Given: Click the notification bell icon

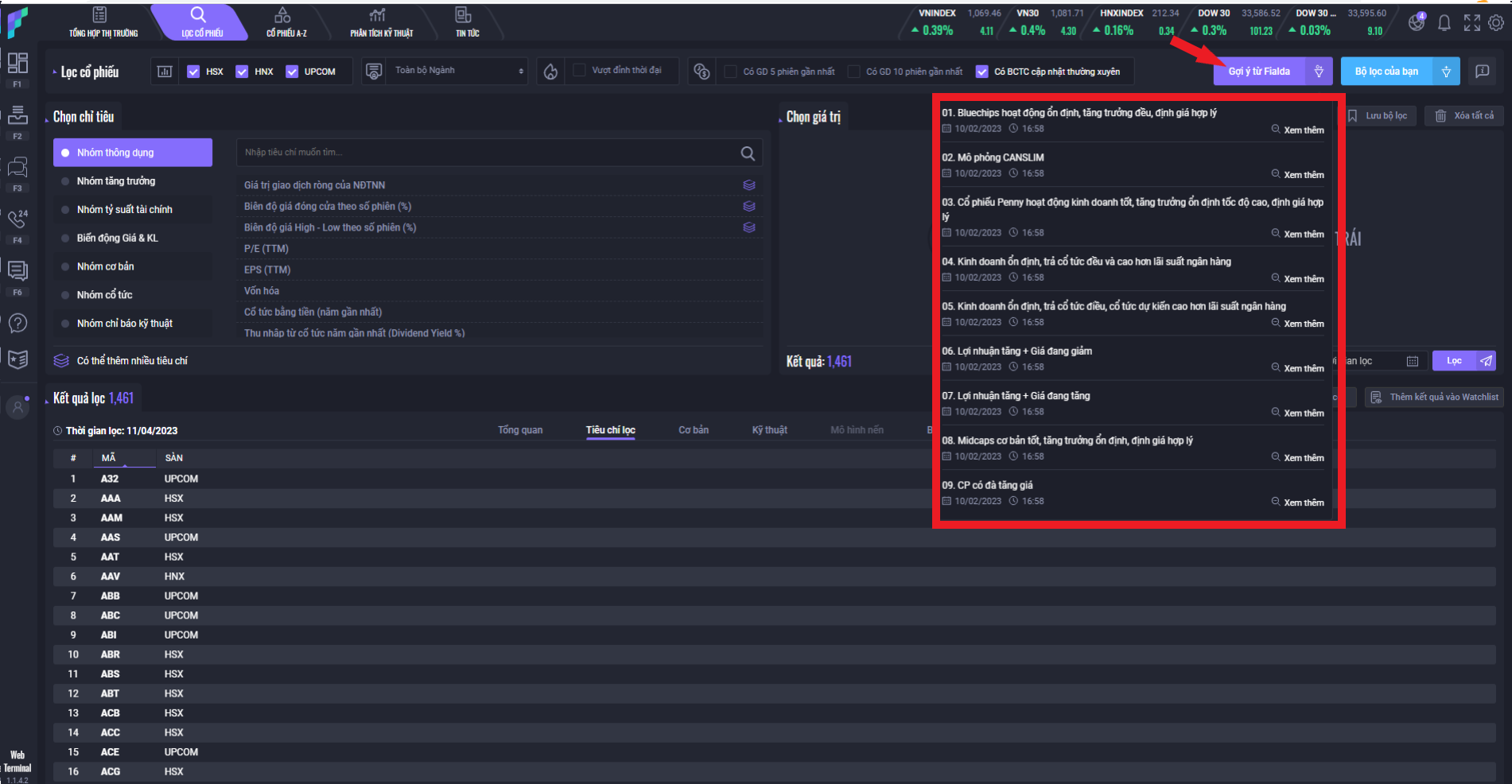Looking at the screenshot, I should [x=1444, y=23].
